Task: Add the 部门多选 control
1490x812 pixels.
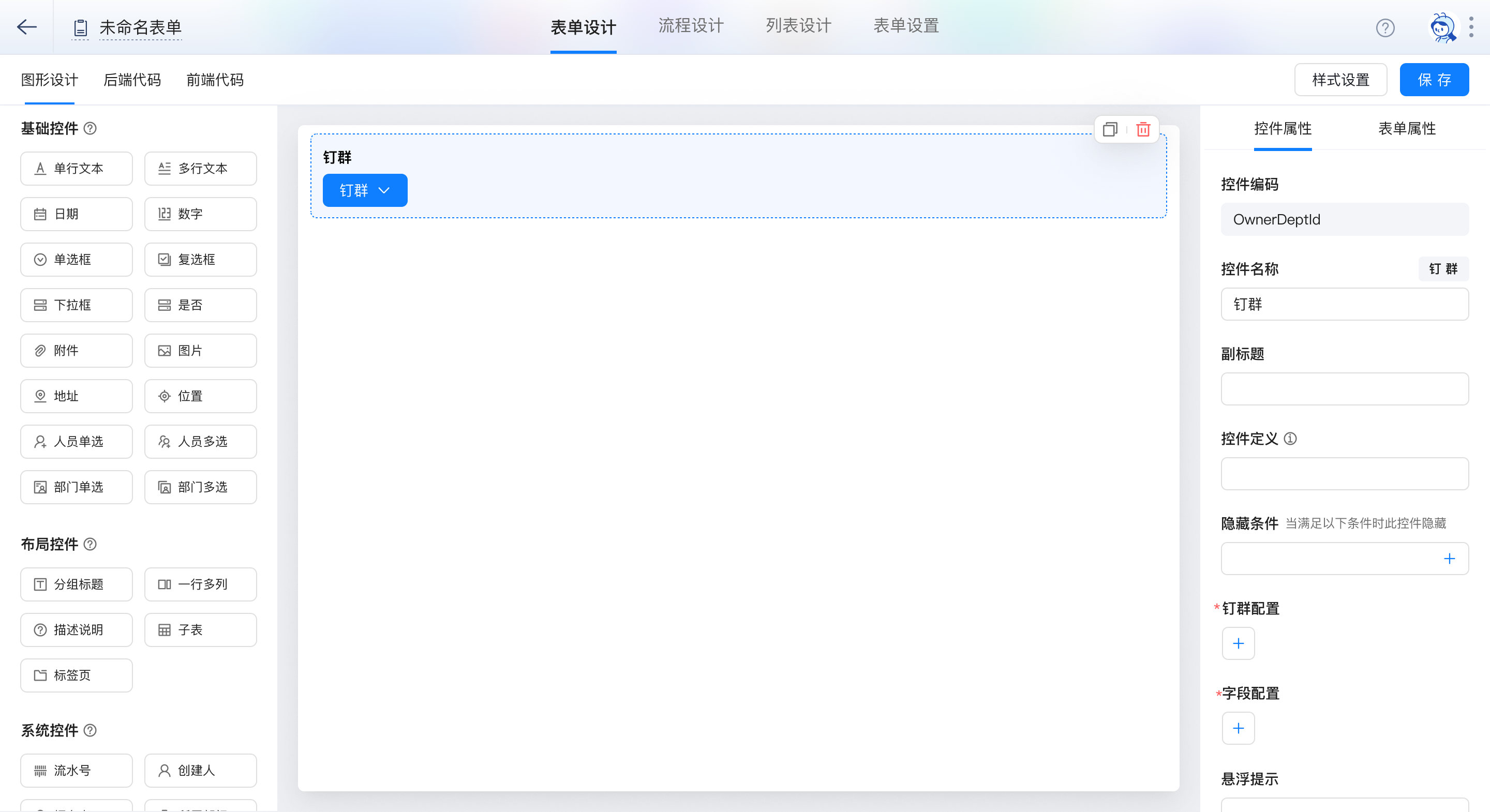Action: (x=200, y=487)
